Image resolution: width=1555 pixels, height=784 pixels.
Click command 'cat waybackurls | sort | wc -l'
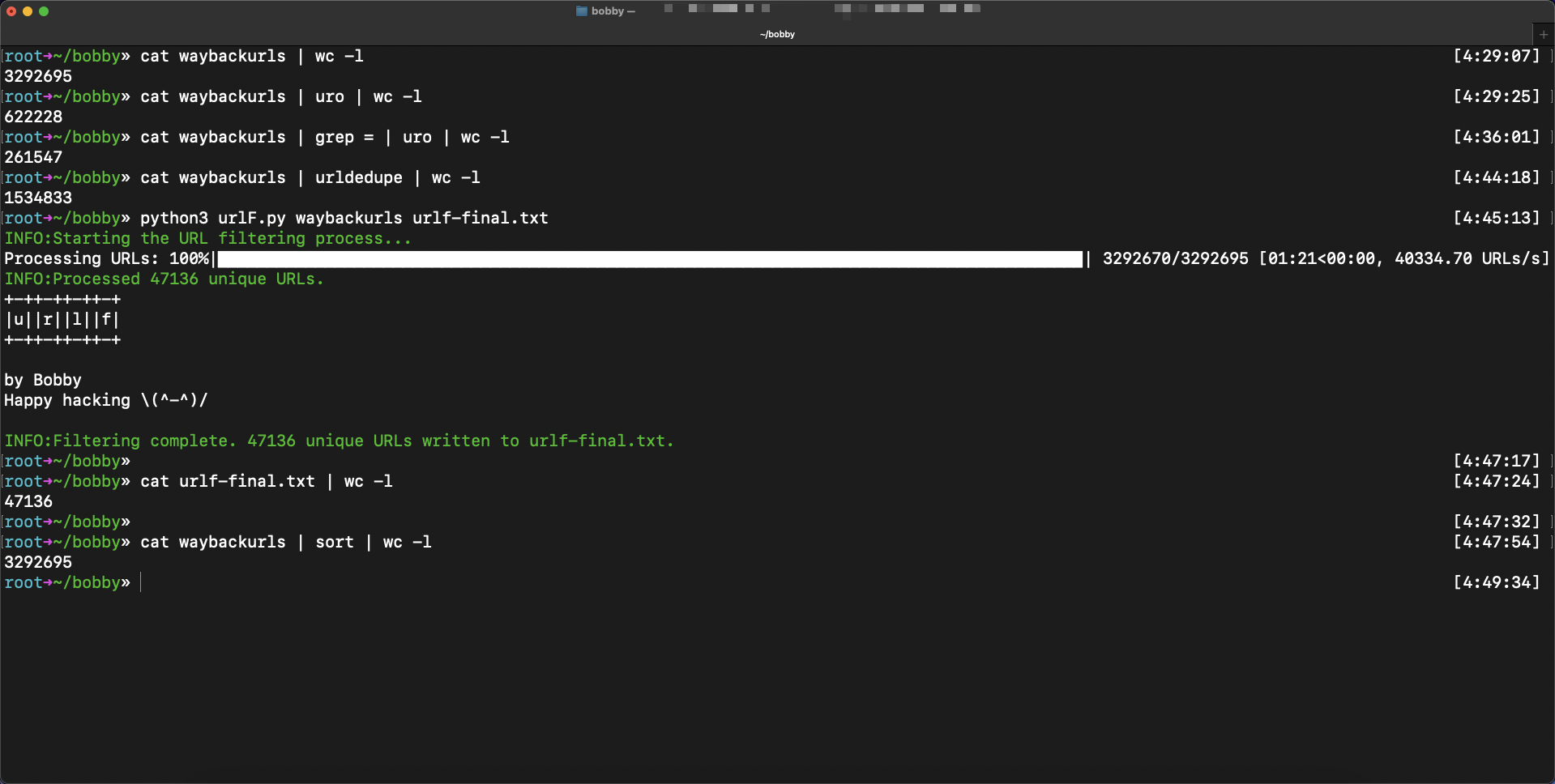tap(286, 542)
